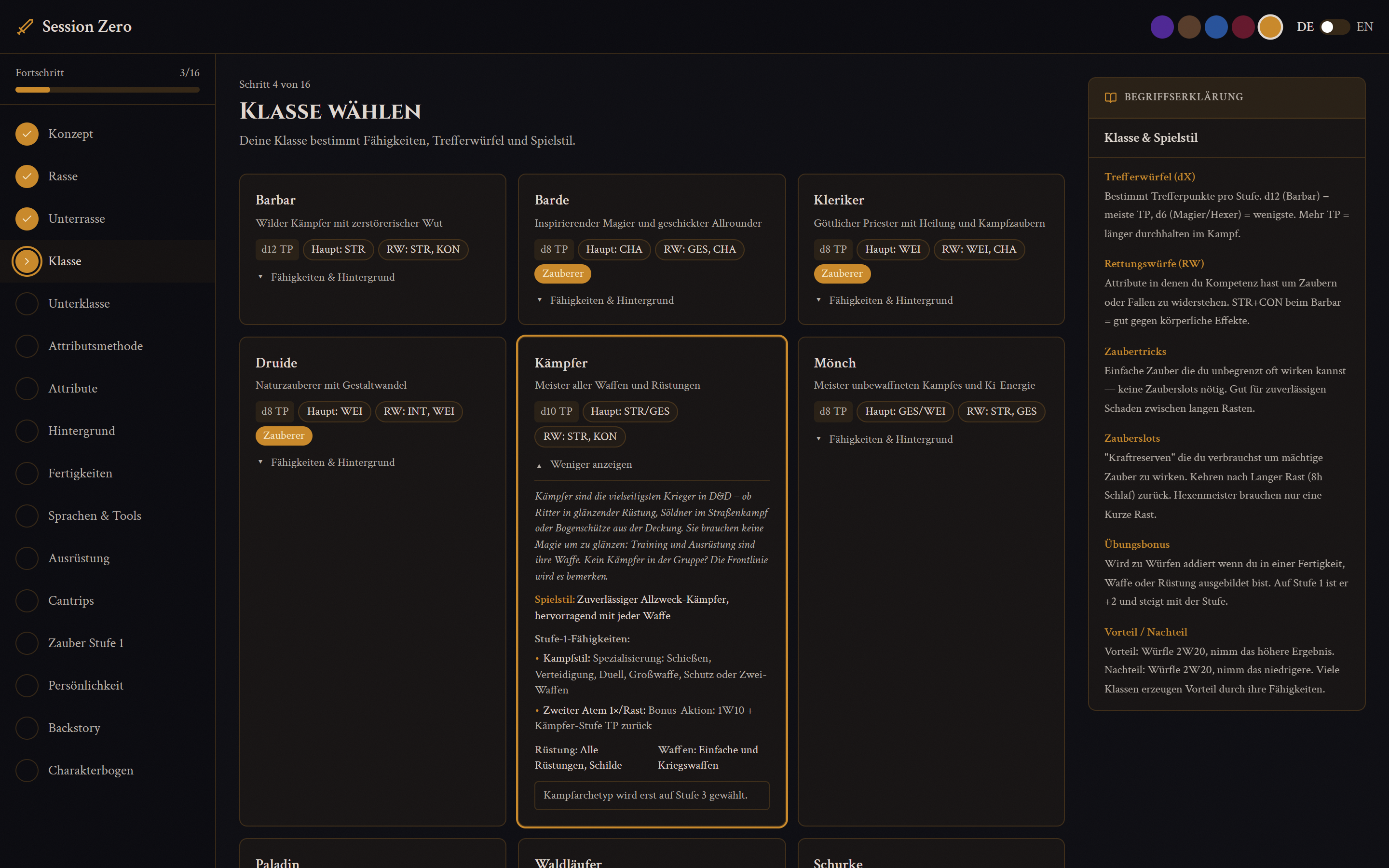
Task: Pick the blue theme color swatch
Action: pos(1216,27)
